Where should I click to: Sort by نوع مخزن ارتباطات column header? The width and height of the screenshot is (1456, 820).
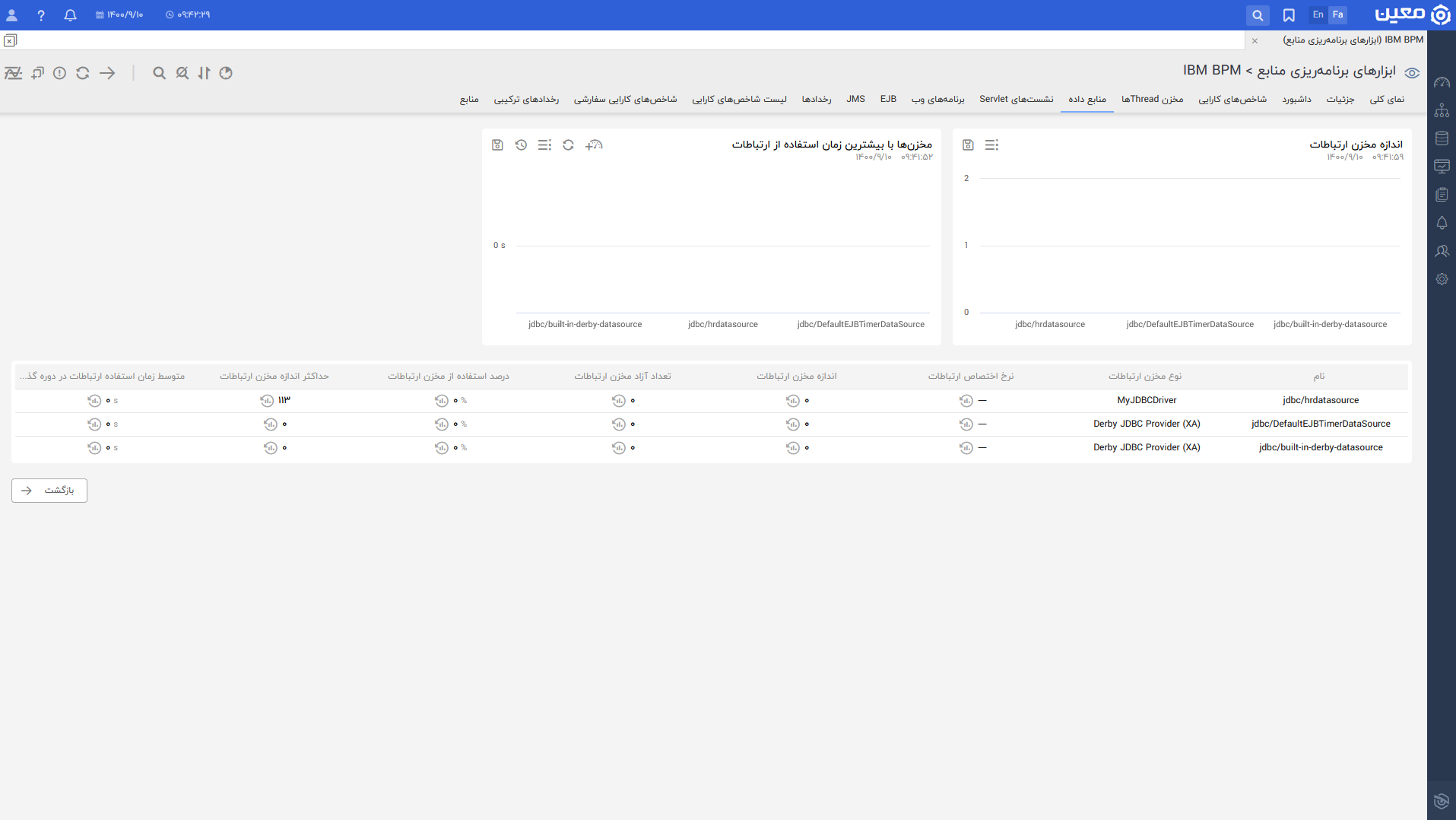click(x=1145, y=376)
